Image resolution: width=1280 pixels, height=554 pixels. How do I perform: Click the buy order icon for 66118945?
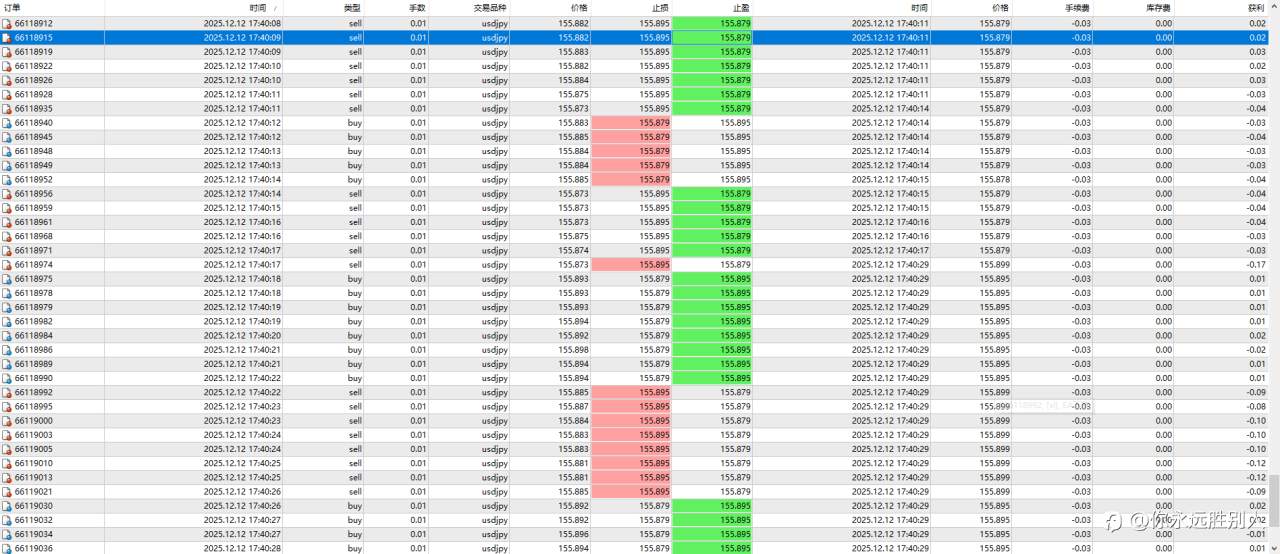tap(7, 137)
